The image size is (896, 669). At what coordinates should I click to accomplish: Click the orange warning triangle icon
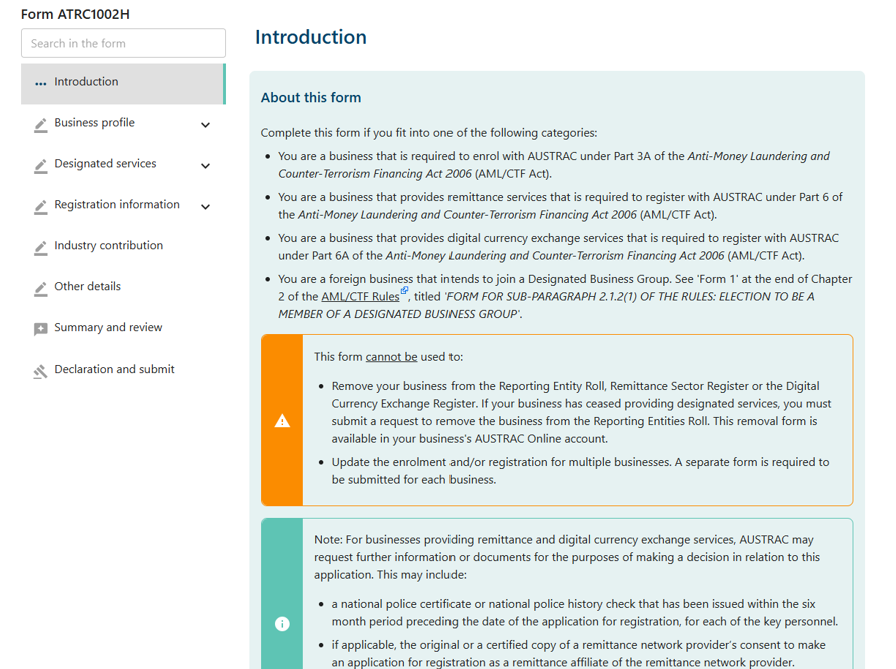[x=282, y=419]
